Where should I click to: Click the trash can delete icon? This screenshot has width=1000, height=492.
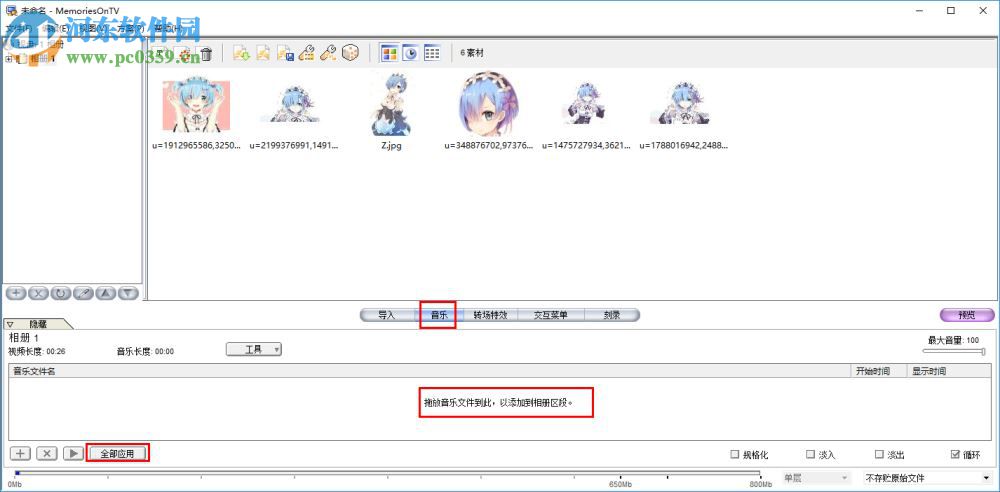pos(205,54)
